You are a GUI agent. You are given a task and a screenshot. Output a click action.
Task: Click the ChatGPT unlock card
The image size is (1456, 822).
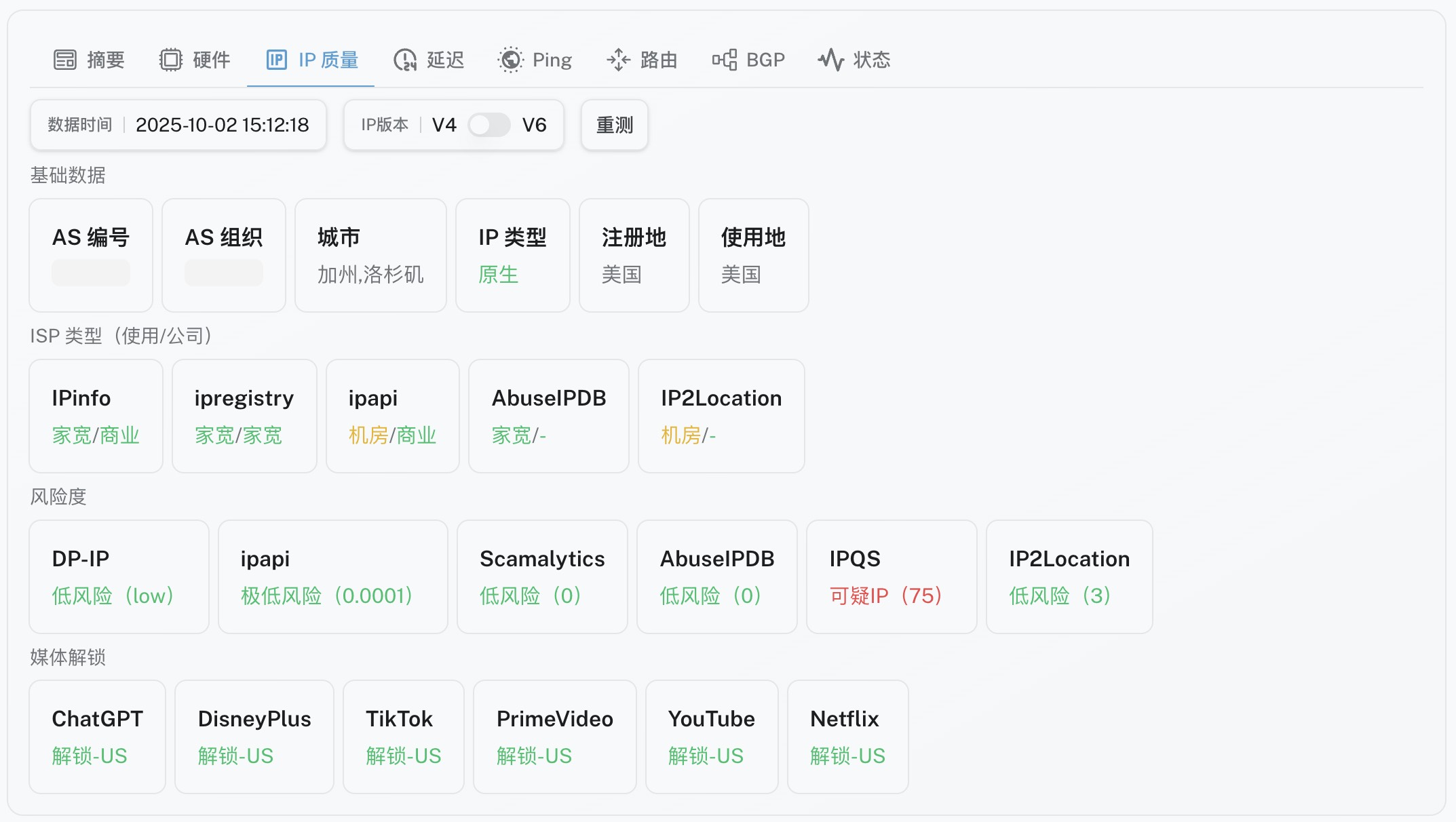97,737
